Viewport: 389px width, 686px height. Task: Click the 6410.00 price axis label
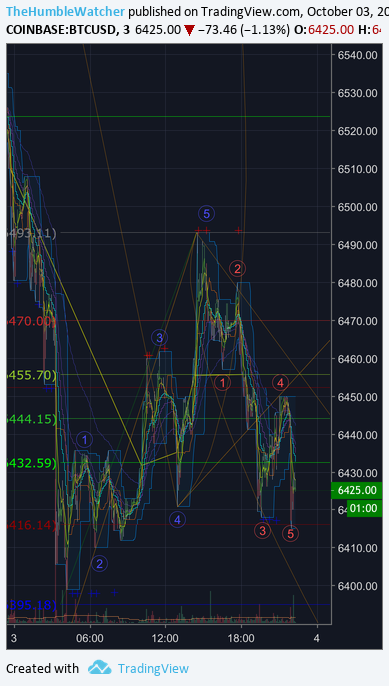point(357,548)
